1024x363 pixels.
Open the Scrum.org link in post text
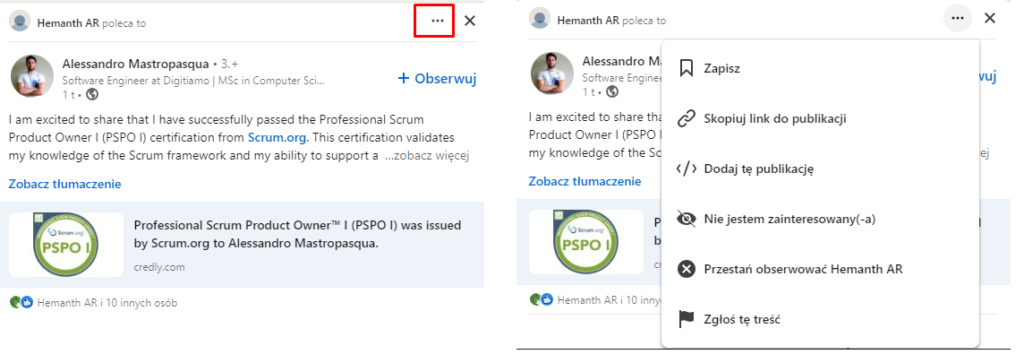(x=278, y=138)
